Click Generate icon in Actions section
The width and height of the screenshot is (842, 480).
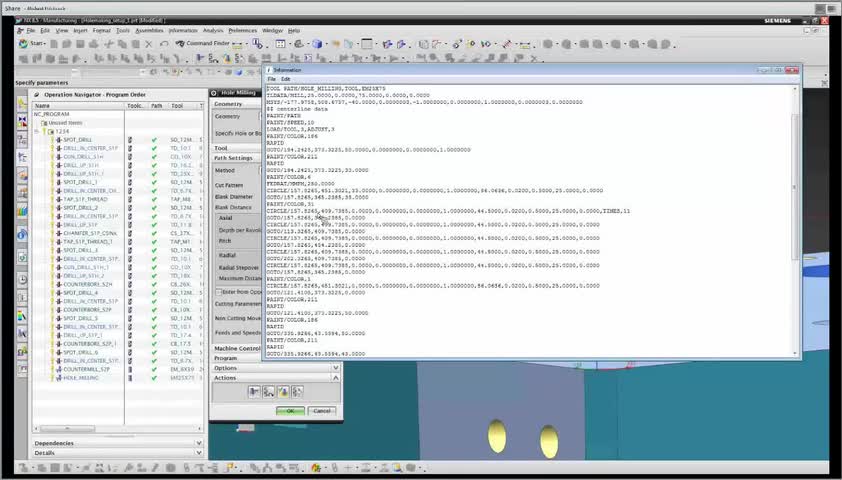(x=254, y=392)
